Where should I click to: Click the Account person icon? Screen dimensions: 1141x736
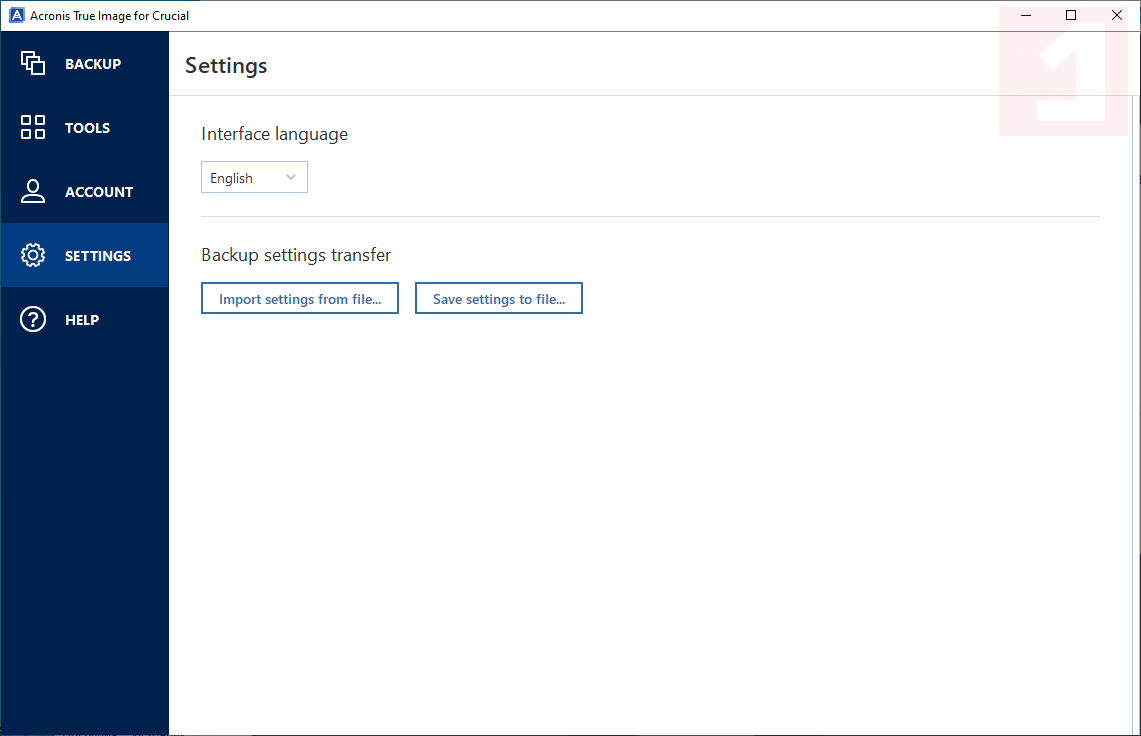point(33,192)
